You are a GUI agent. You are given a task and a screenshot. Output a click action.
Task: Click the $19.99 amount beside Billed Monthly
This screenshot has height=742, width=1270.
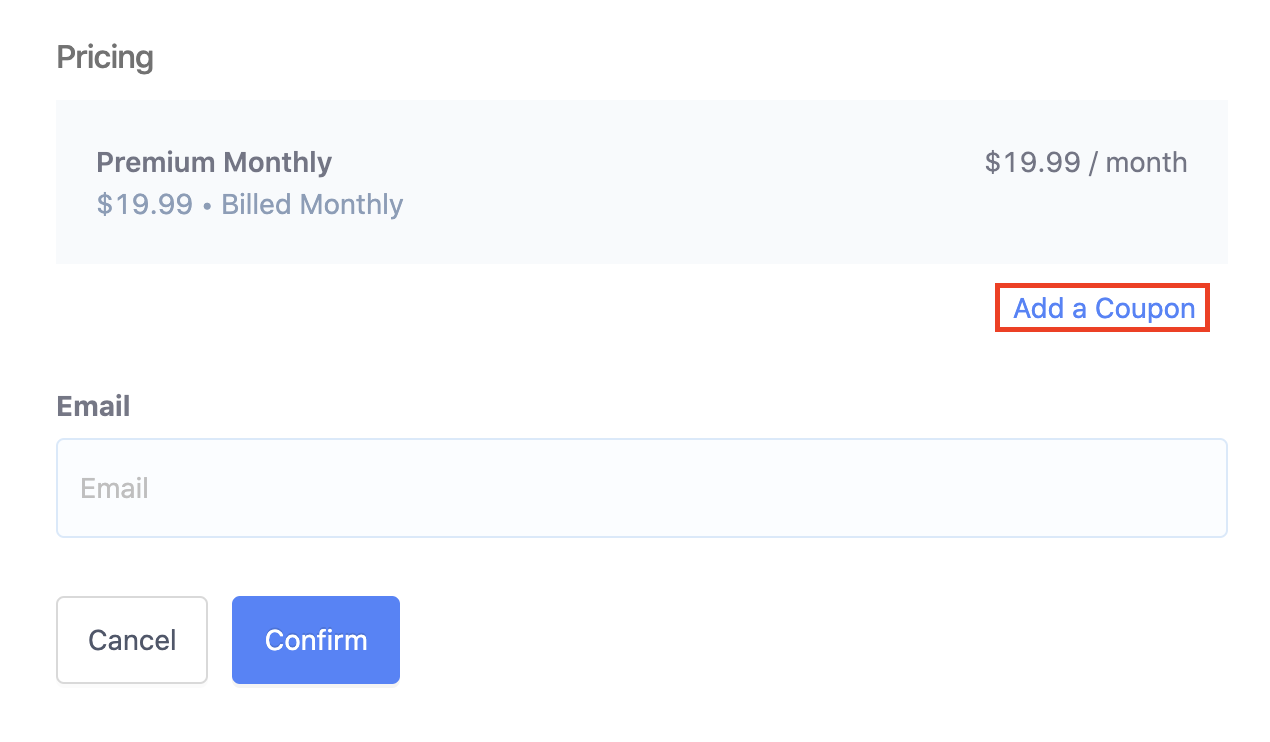tap(145, 204)
